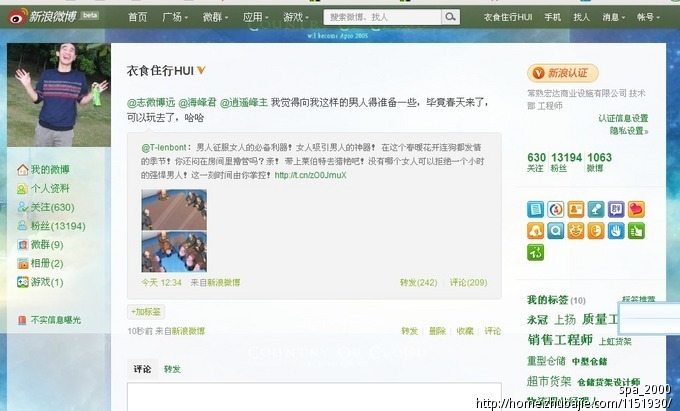This screenshot has height=411, width=680.
Task: Click the search Weibo input field
Action: tap(383, 17)
